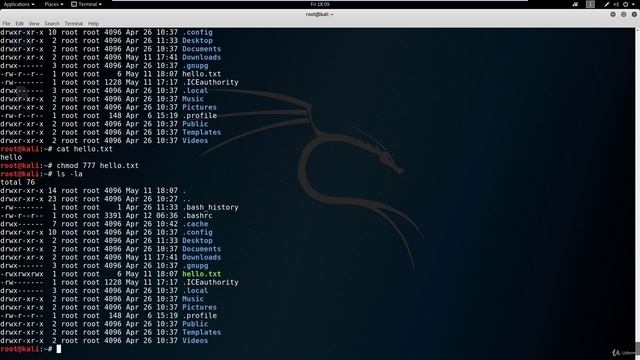Click the '10:27' timestamp of the '..' entry
The width and height of the screenshot is (640, 360).
click(167, 199)
